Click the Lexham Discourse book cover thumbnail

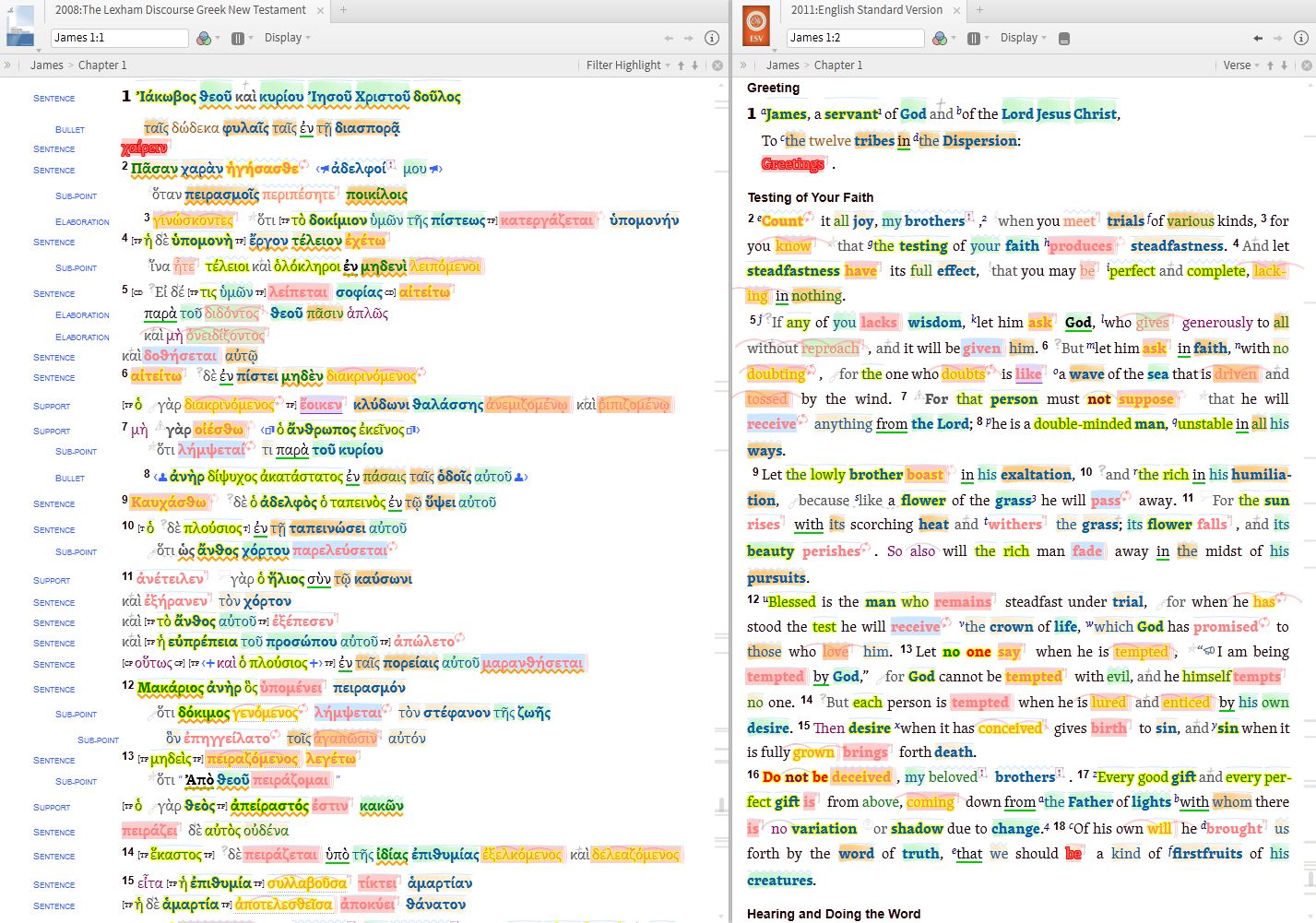(x=20, y=25)
